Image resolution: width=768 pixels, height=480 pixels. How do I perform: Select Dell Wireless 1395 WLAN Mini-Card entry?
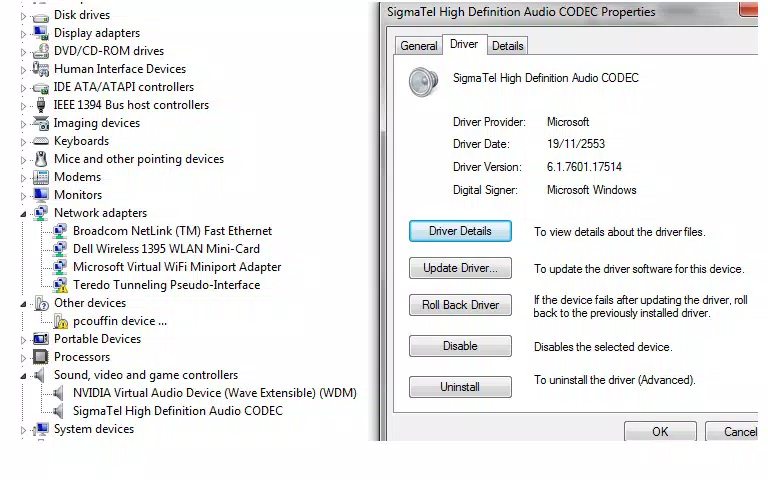click(x=166, y=249)
